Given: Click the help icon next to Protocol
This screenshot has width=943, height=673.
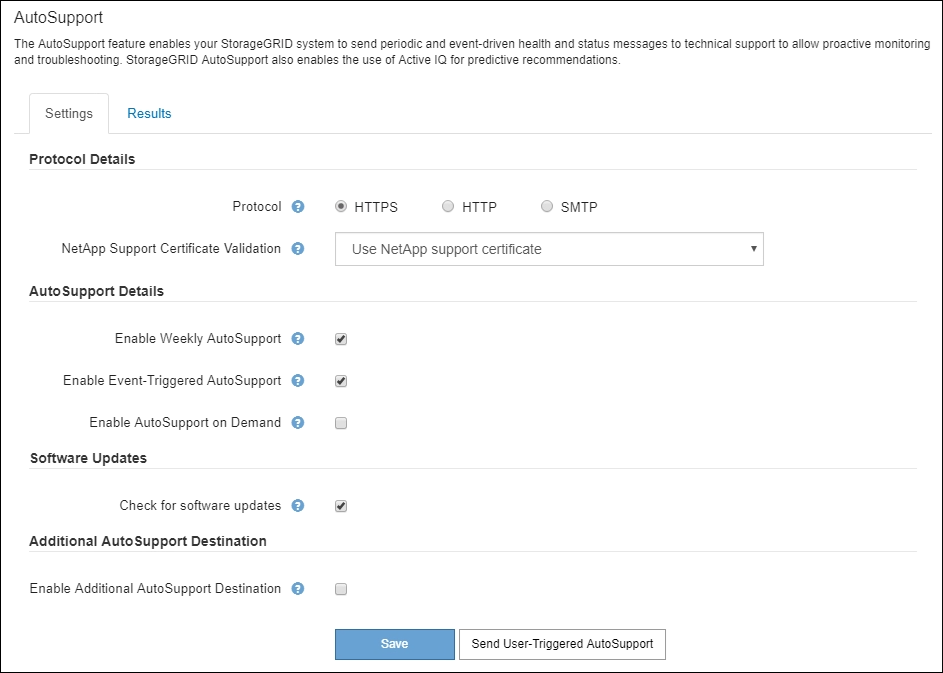Looking at the screenshot, I should (x=298, y=207).
